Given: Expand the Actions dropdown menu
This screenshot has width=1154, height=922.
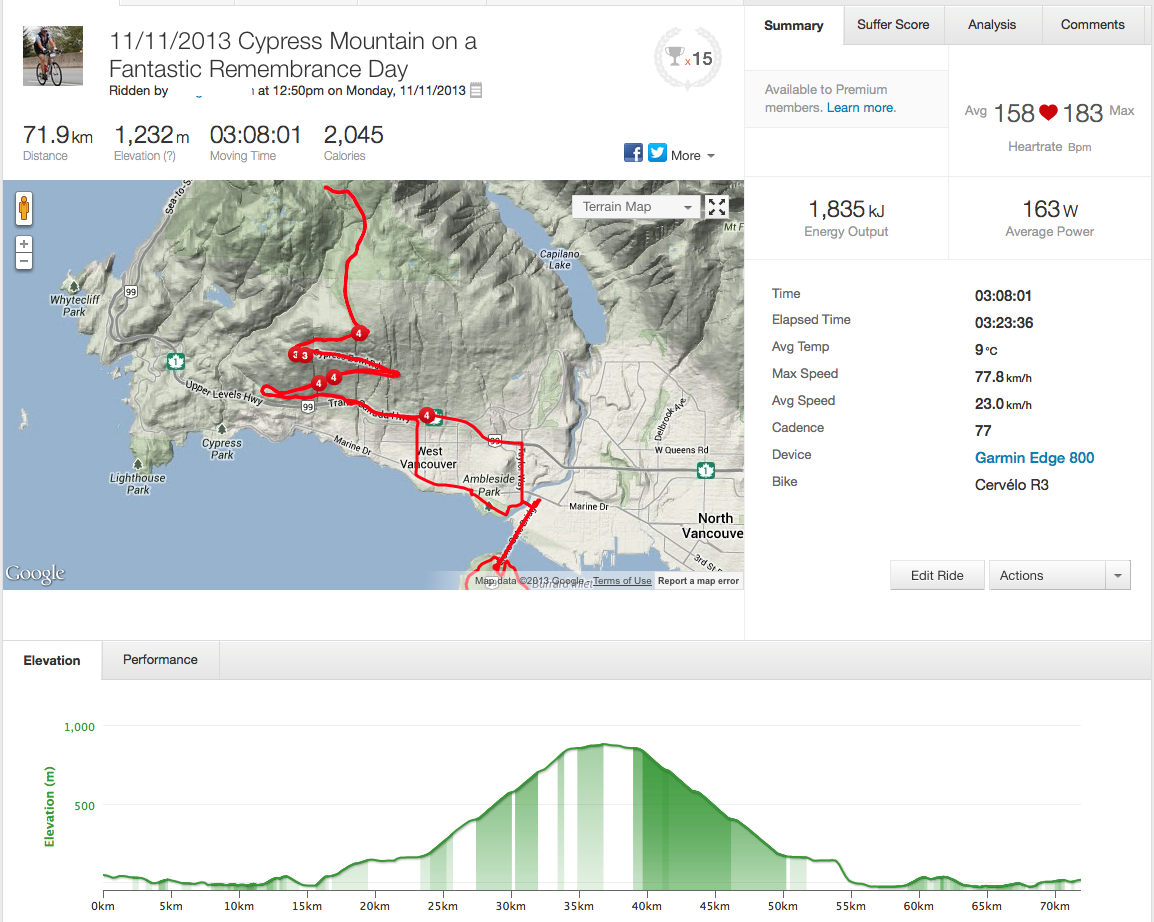Looking at the screenshot, I should 1117,576.
